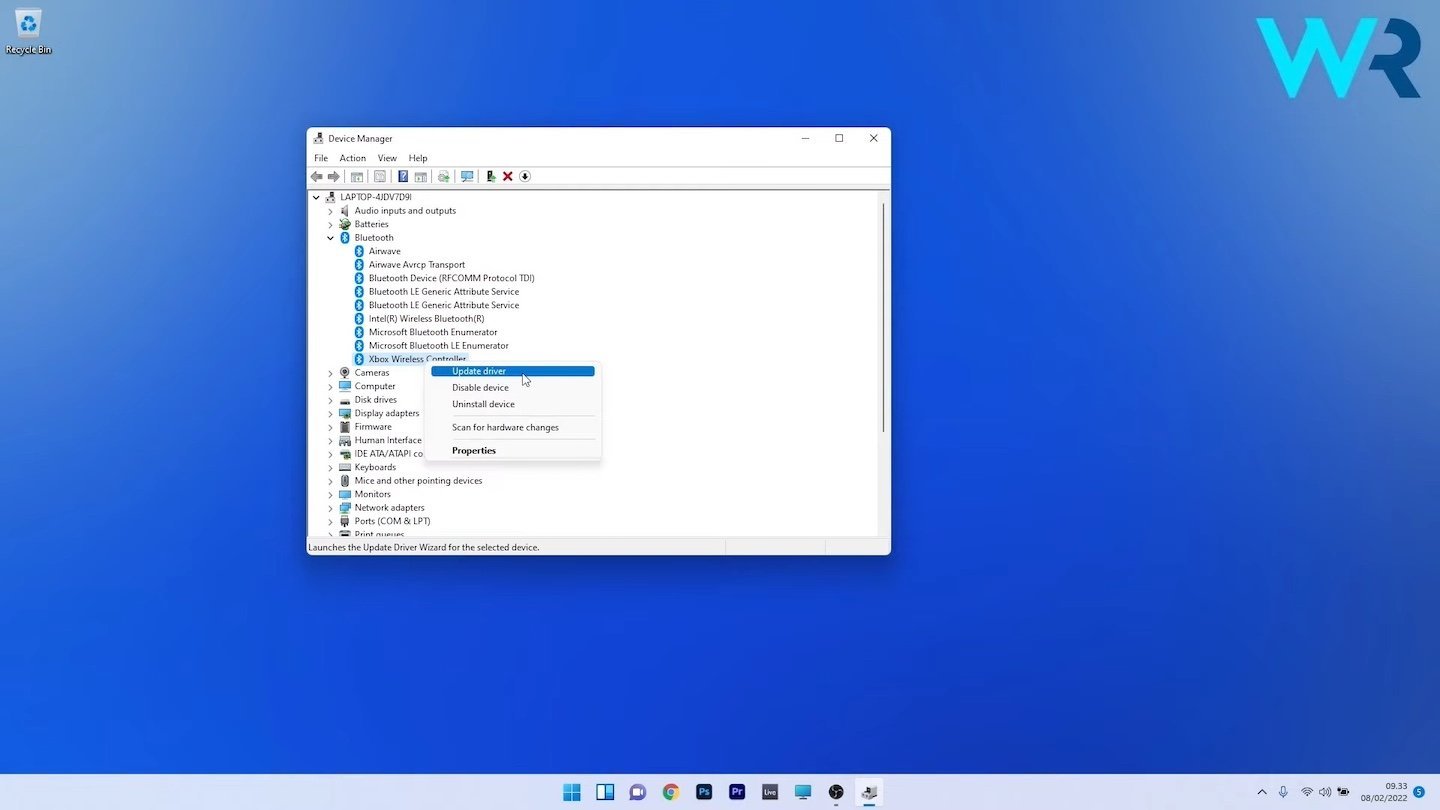Open the clock showing 09.33 08/02/2022
Viewport: 1440px width, 810px height.
point(1384,792)
